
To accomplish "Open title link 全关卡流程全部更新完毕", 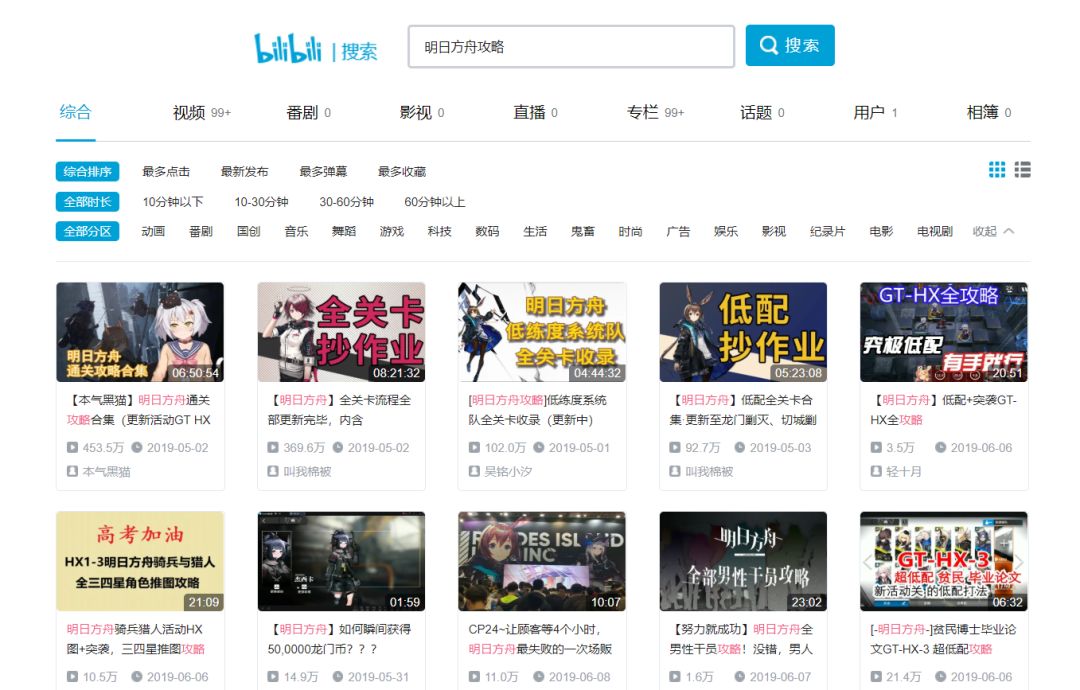I will (339, 410).
